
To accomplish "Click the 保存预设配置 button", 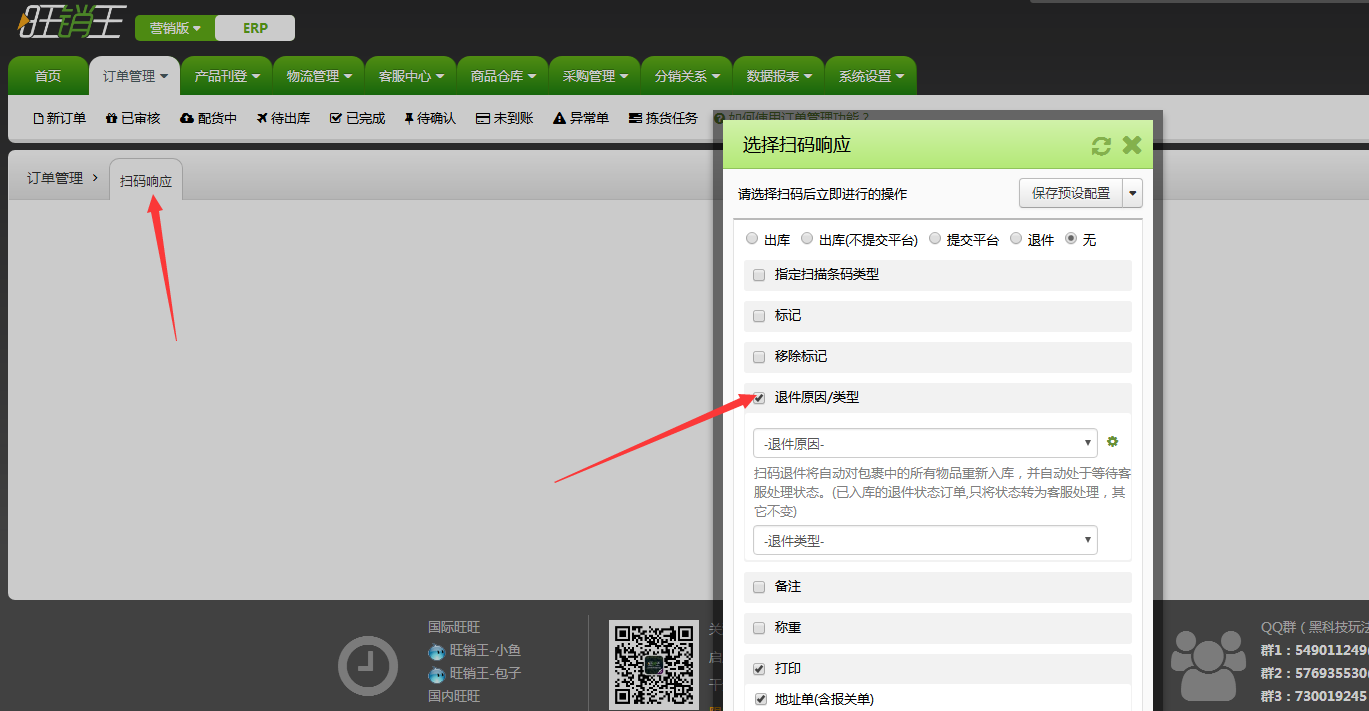I will click(x=1071, y=193).
